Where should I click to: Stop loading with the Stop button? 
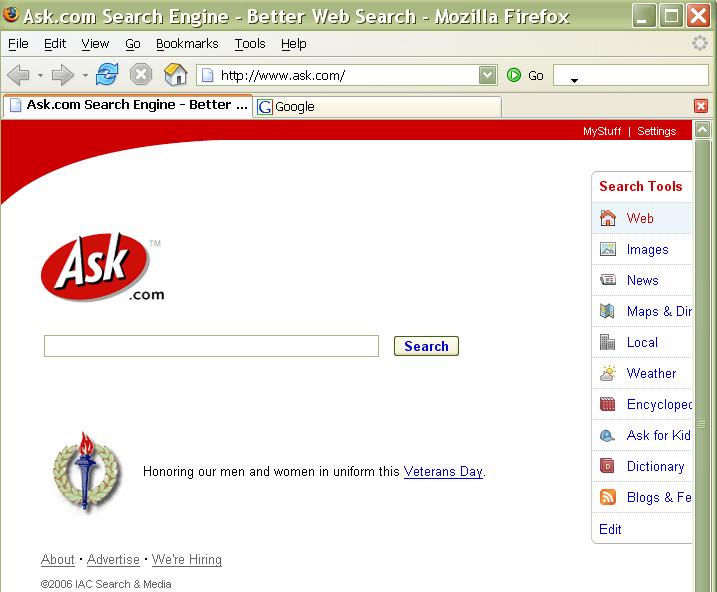coord(141,74)
